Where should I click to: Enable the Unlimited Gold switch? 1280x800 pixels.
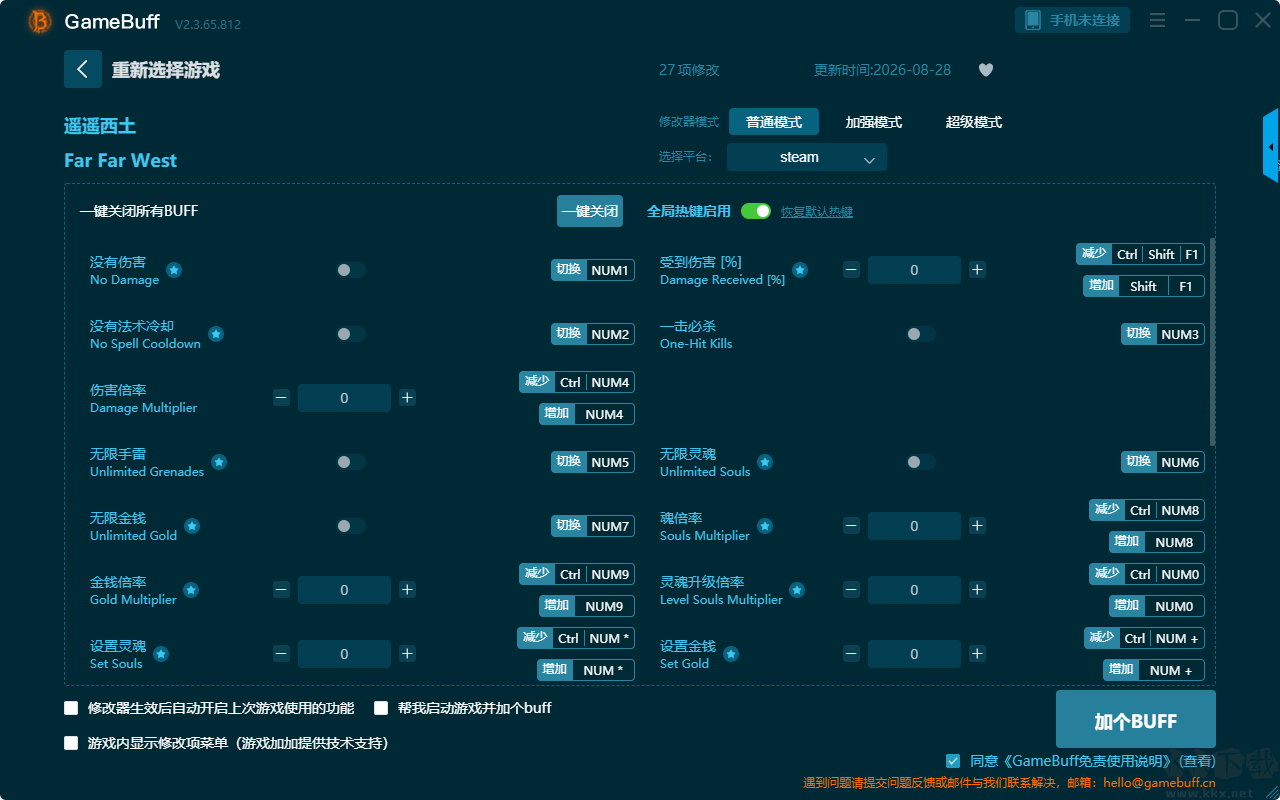pyautogui.click(x=351, y=526)
